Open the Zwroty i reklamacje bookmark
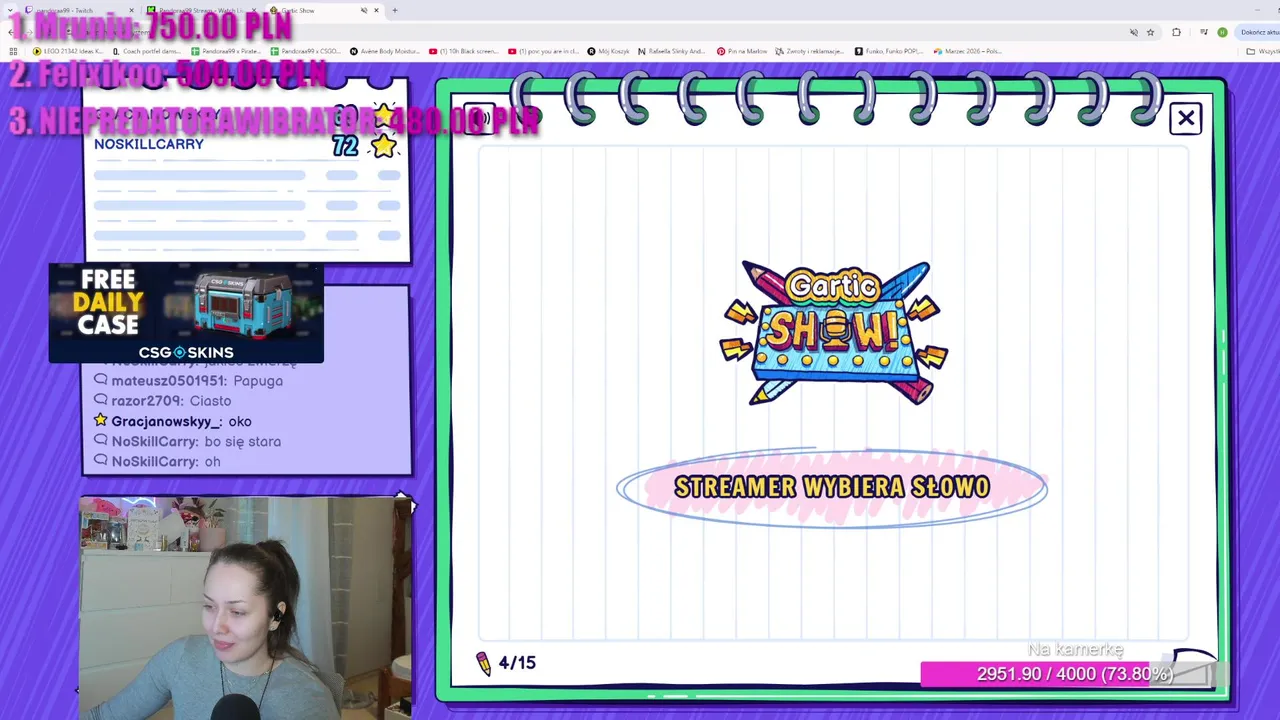This screenshot has height=720, width=1280. pos(811,51)
